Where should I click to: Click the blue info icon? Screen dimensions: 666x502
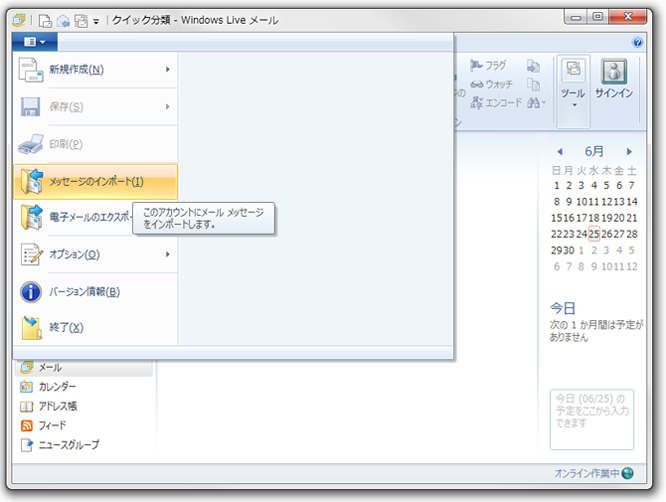[31, 292]
